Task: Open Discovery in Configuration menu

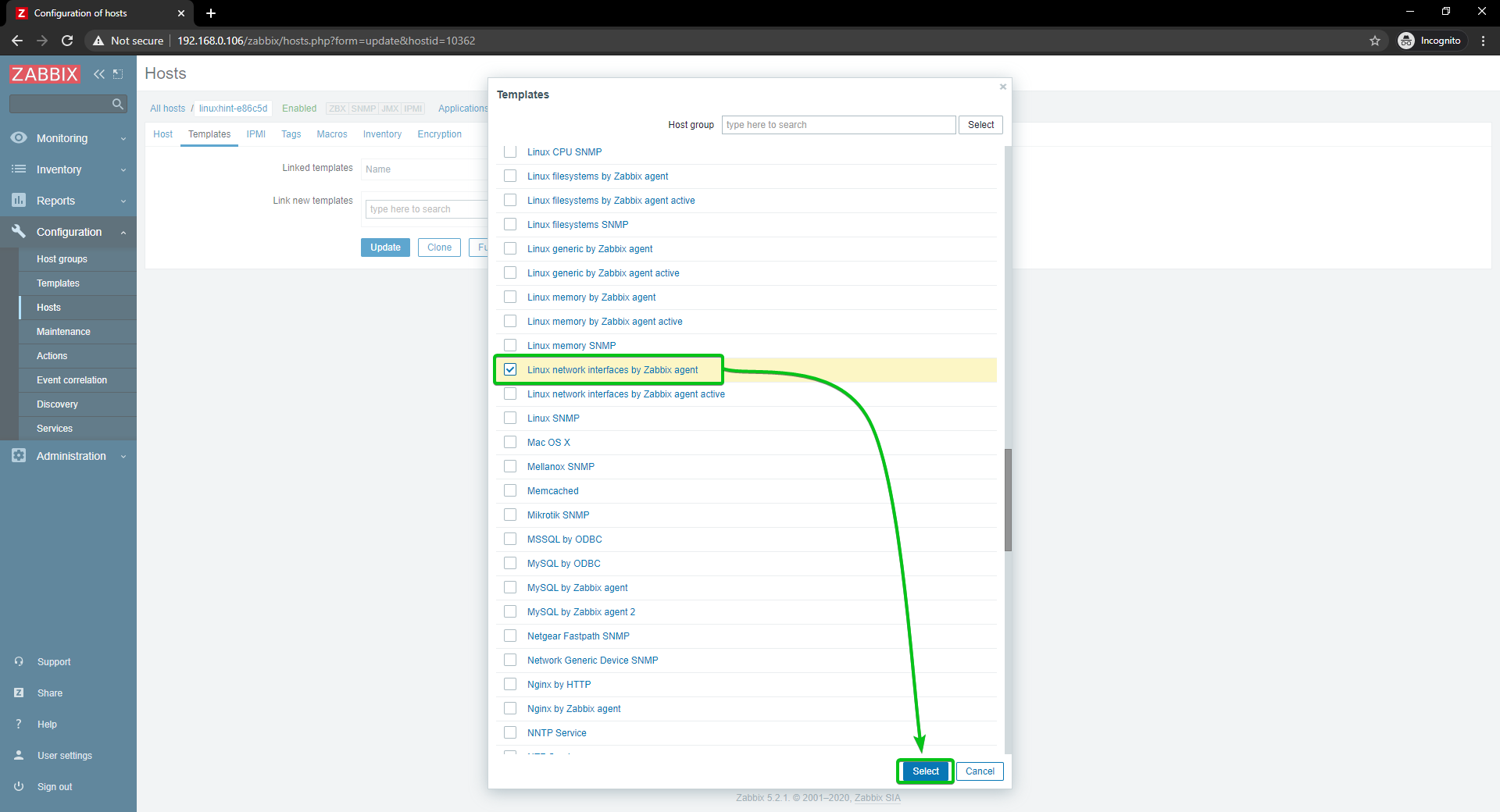Action: point(57,404)
